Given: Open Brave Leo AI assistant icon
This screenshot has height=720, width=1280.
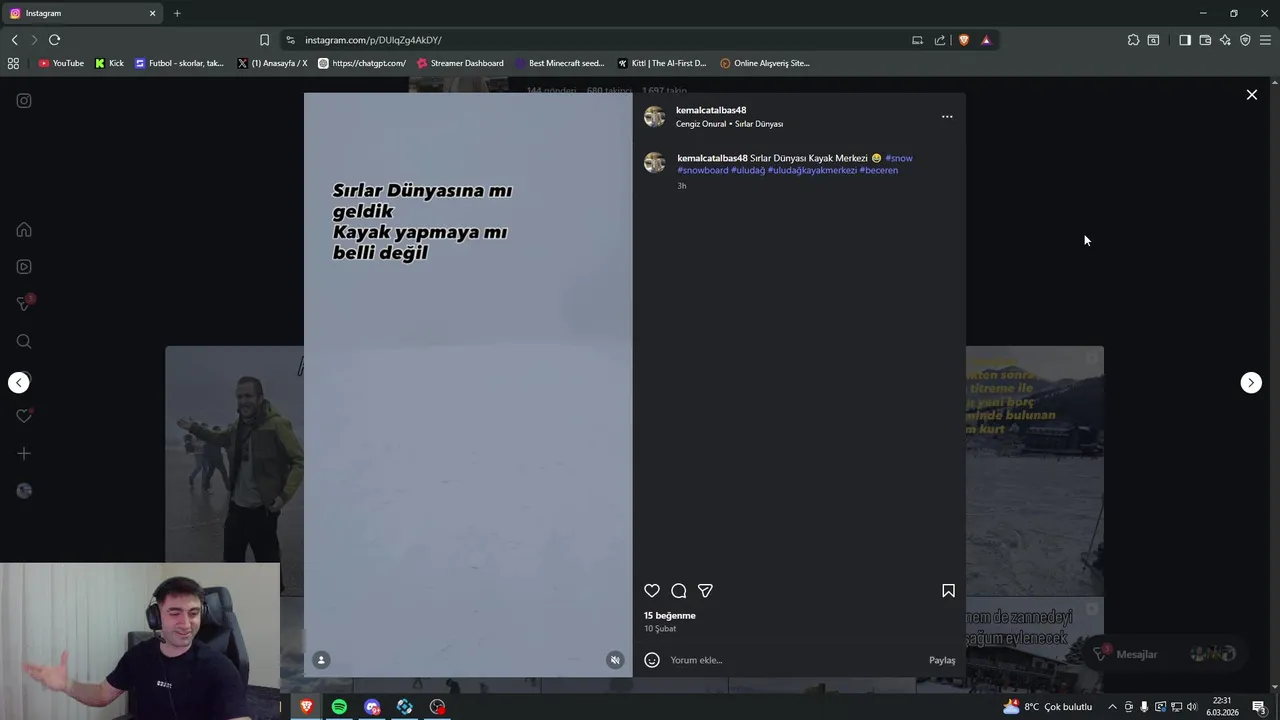Looking at the screenshot, I should 1225,40.
